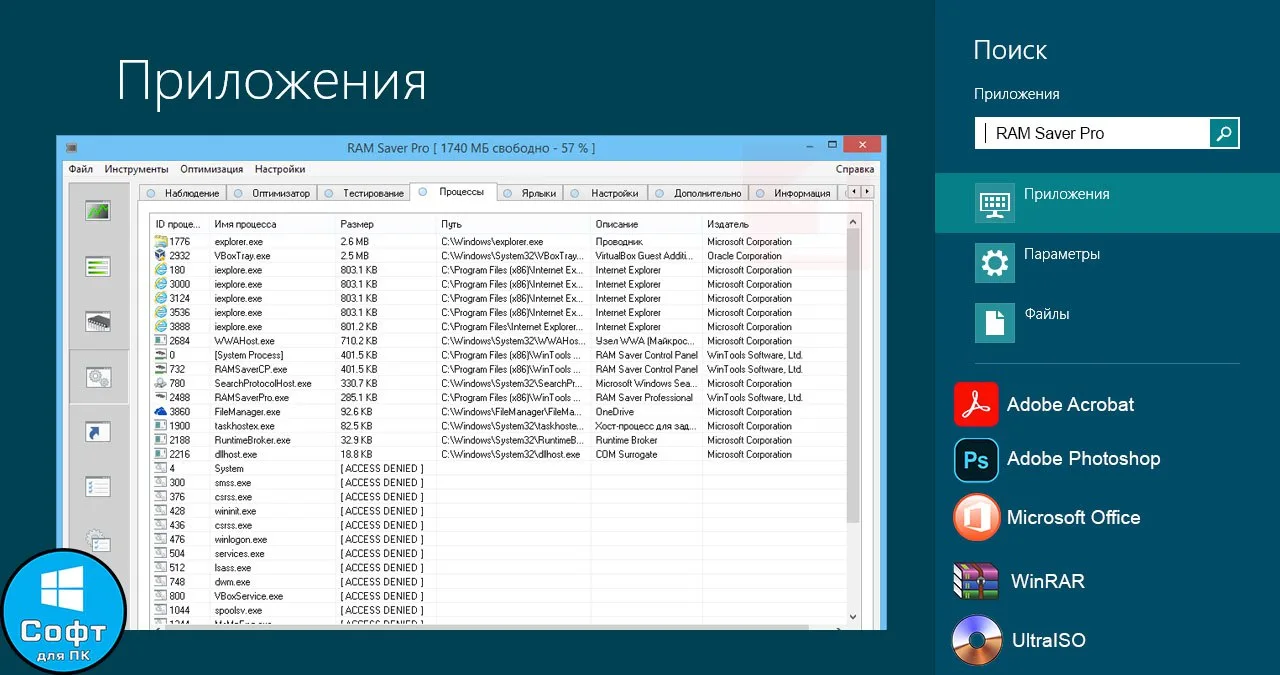Open WinRAR via the books icon
Screen dimensions: 1280x675
coord(976,580)
